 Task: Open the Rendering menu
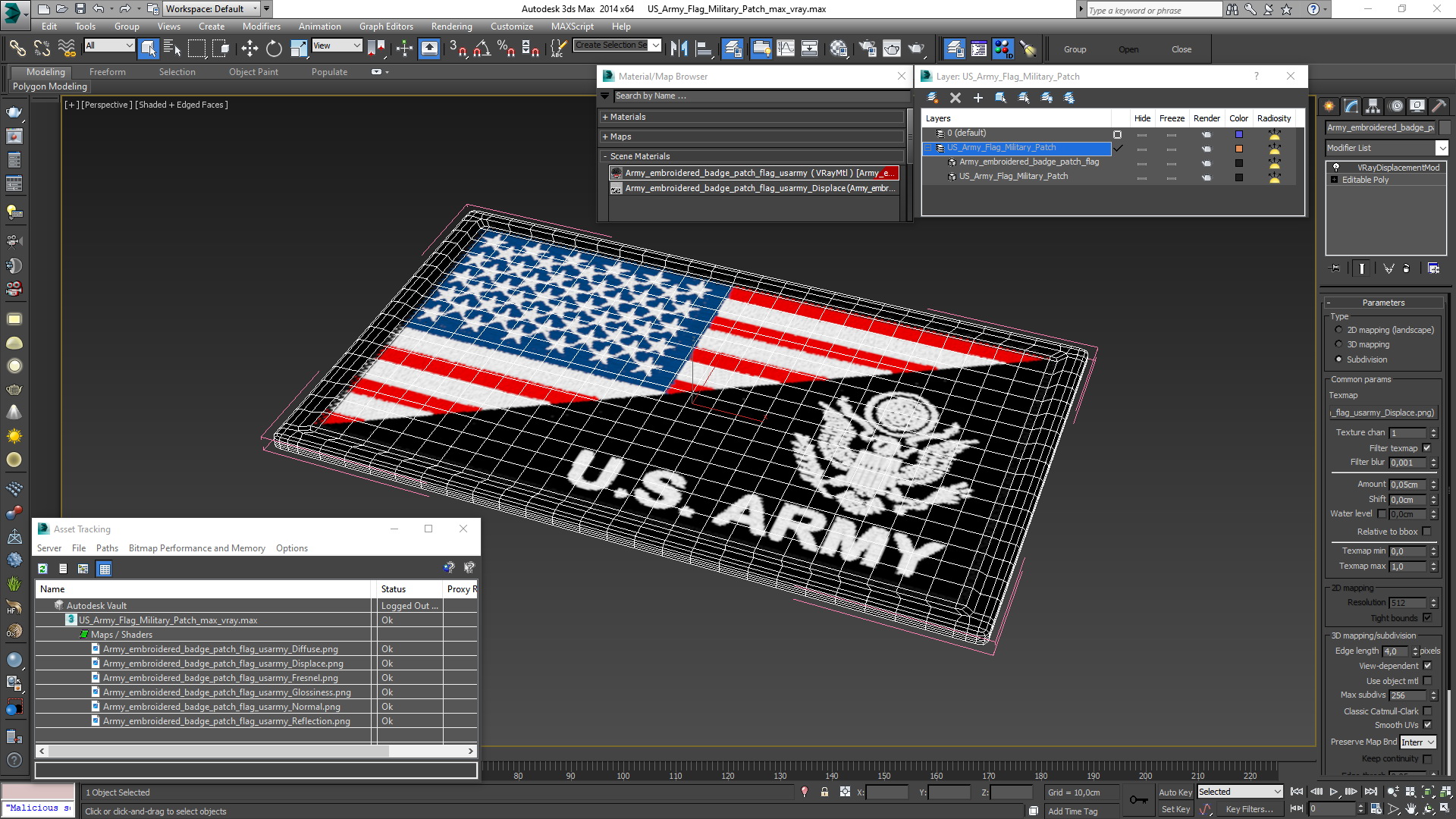[x=451, y=26]
